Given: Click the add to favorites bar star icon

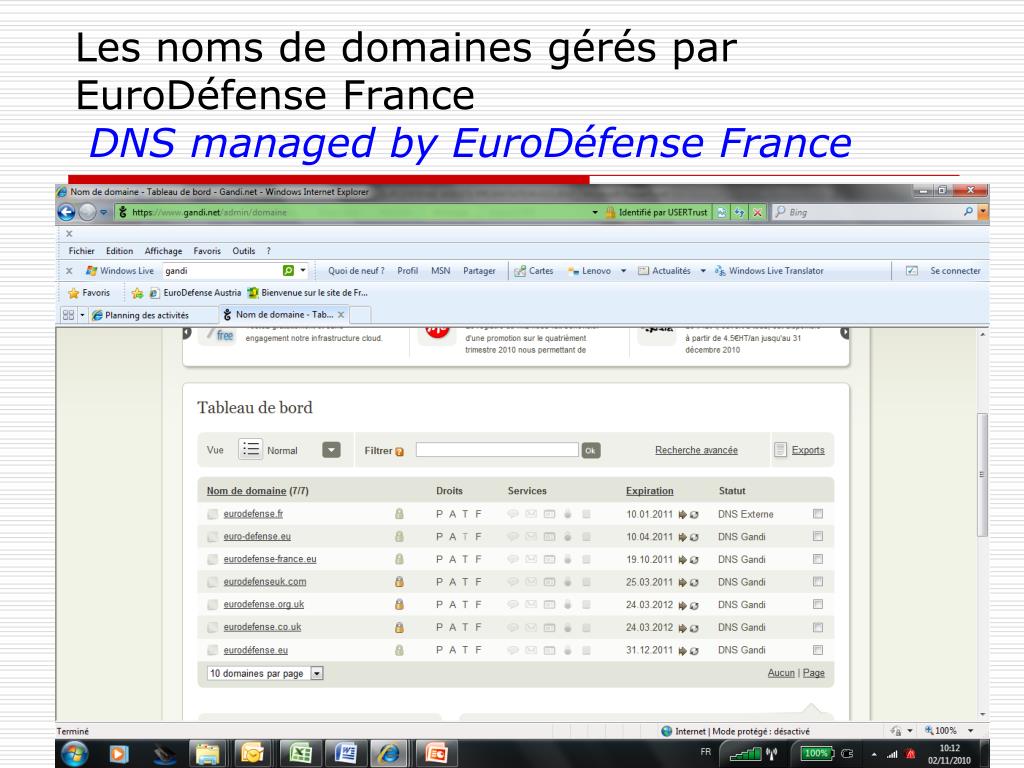Looking at the screenshot, I should (x=136, y=293).
